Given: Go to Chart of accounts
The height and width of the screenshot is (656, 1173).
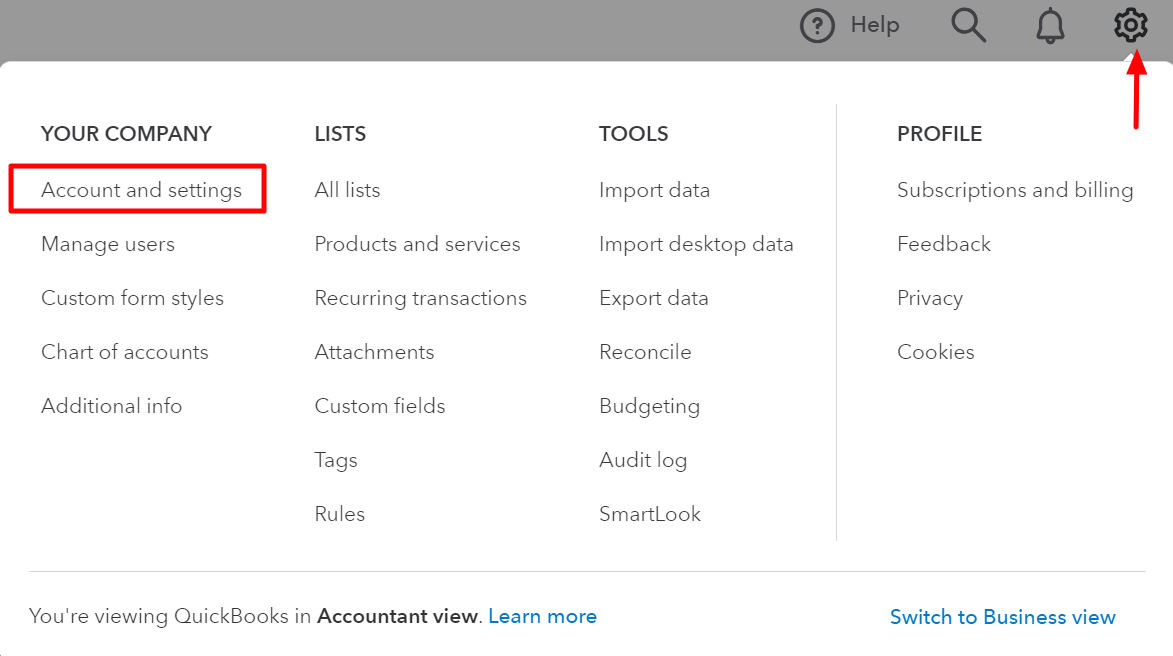Looking at the screenshot, I should pos(125,352).
